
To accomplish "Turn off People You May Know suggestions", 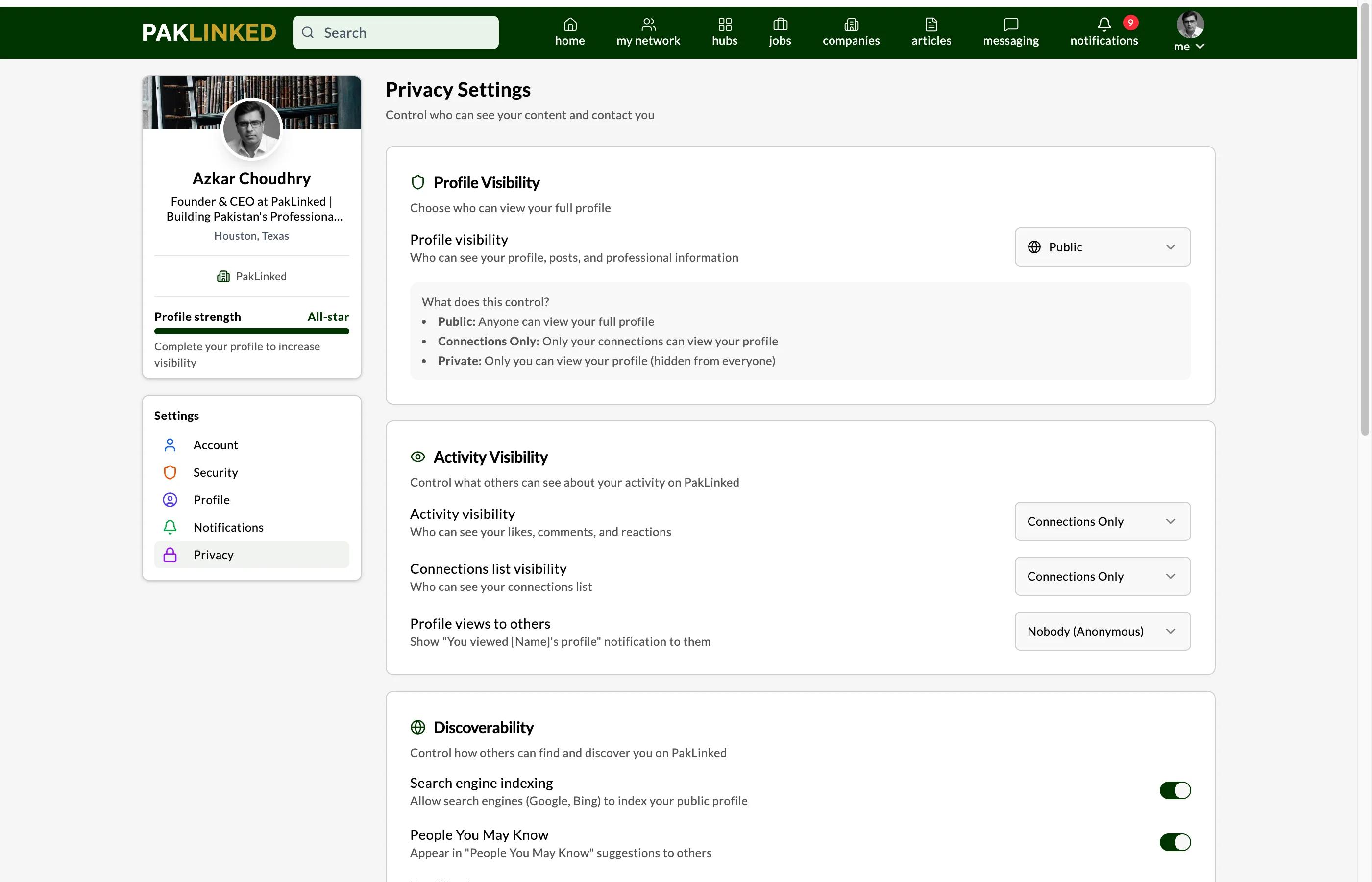I will coord(1175,842).
